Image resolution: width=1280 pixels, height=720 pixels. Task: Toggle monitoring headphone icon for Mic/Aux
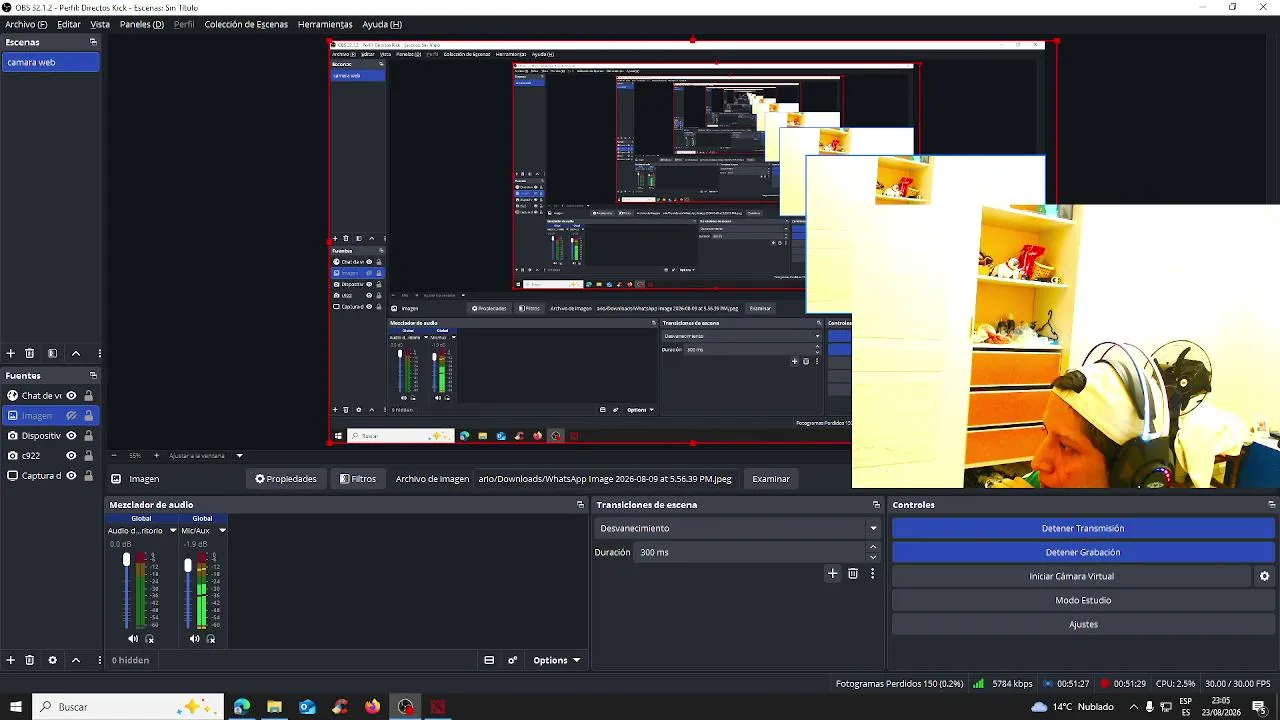pyautogui.click(x=211, y=638)
